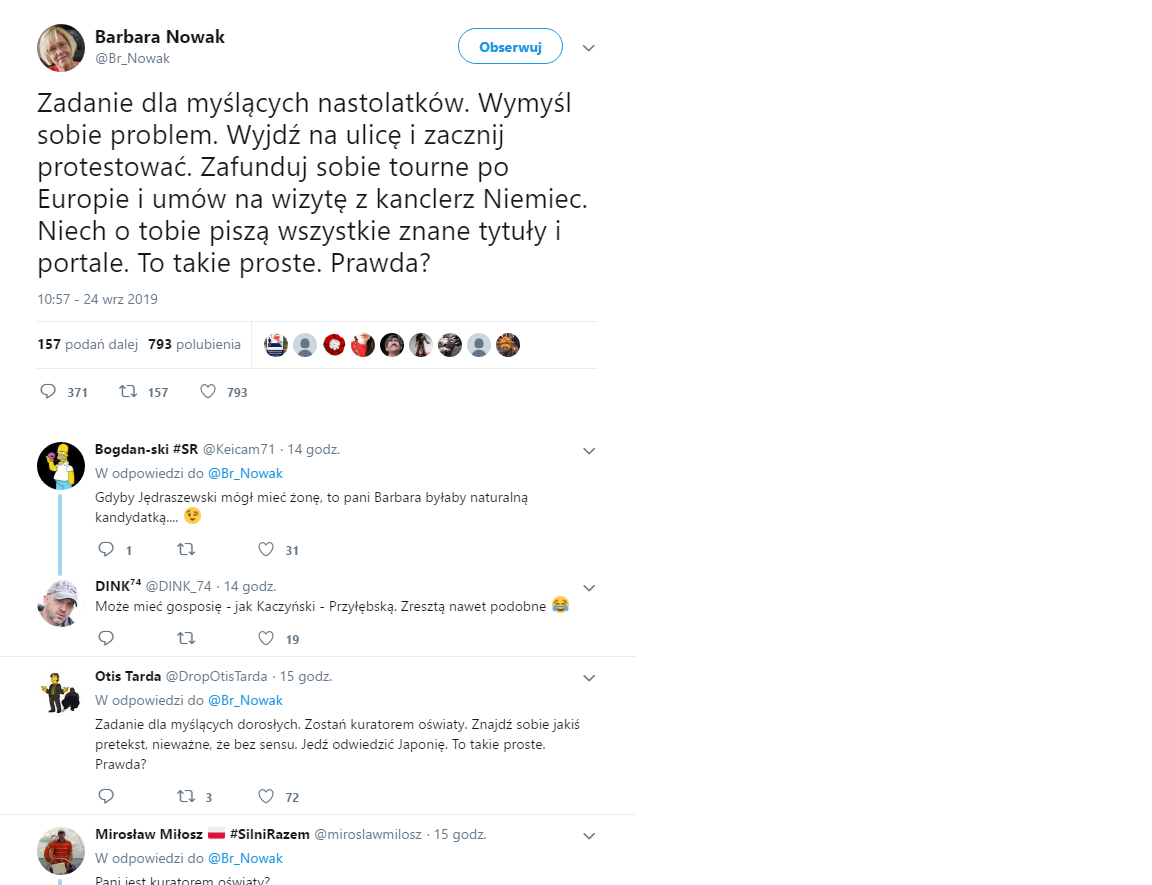Screen dimensions: 1152x885
Task: Expand options menu on Bogdan-ski's reply
Action: 589,451
